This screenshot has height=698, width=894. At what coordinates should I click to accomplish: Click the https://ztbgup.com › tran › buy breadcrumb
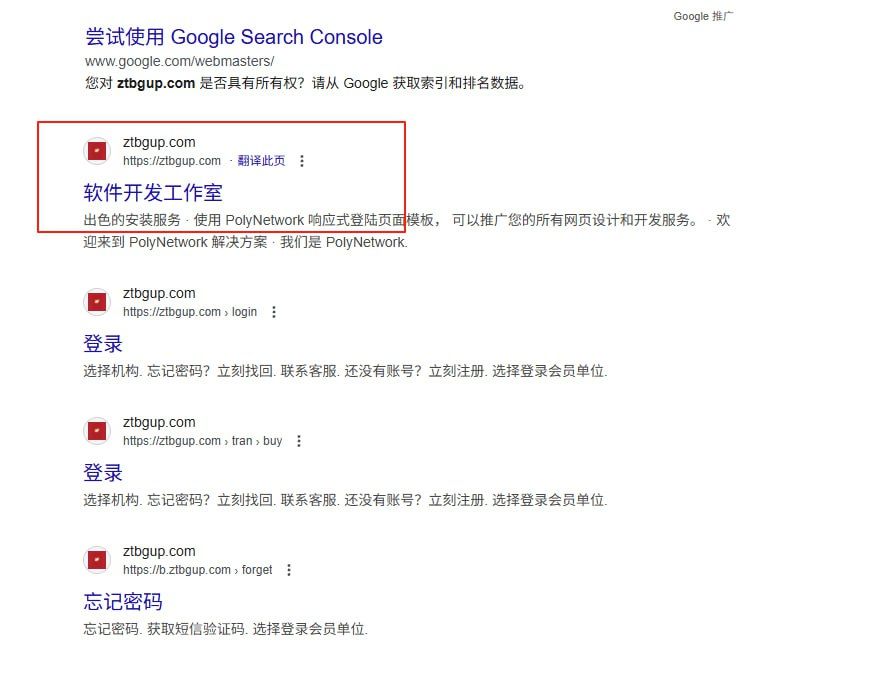point(202,441)
